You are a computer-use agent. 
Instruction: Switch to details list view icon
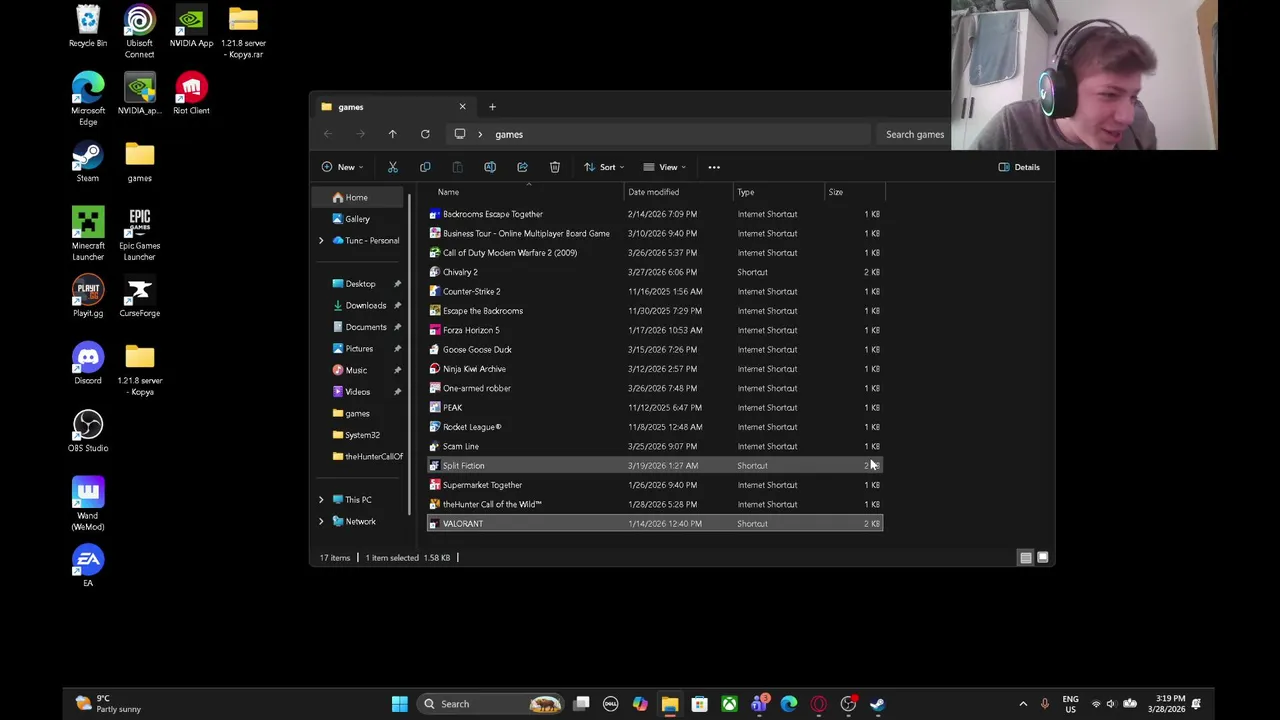1025,557
